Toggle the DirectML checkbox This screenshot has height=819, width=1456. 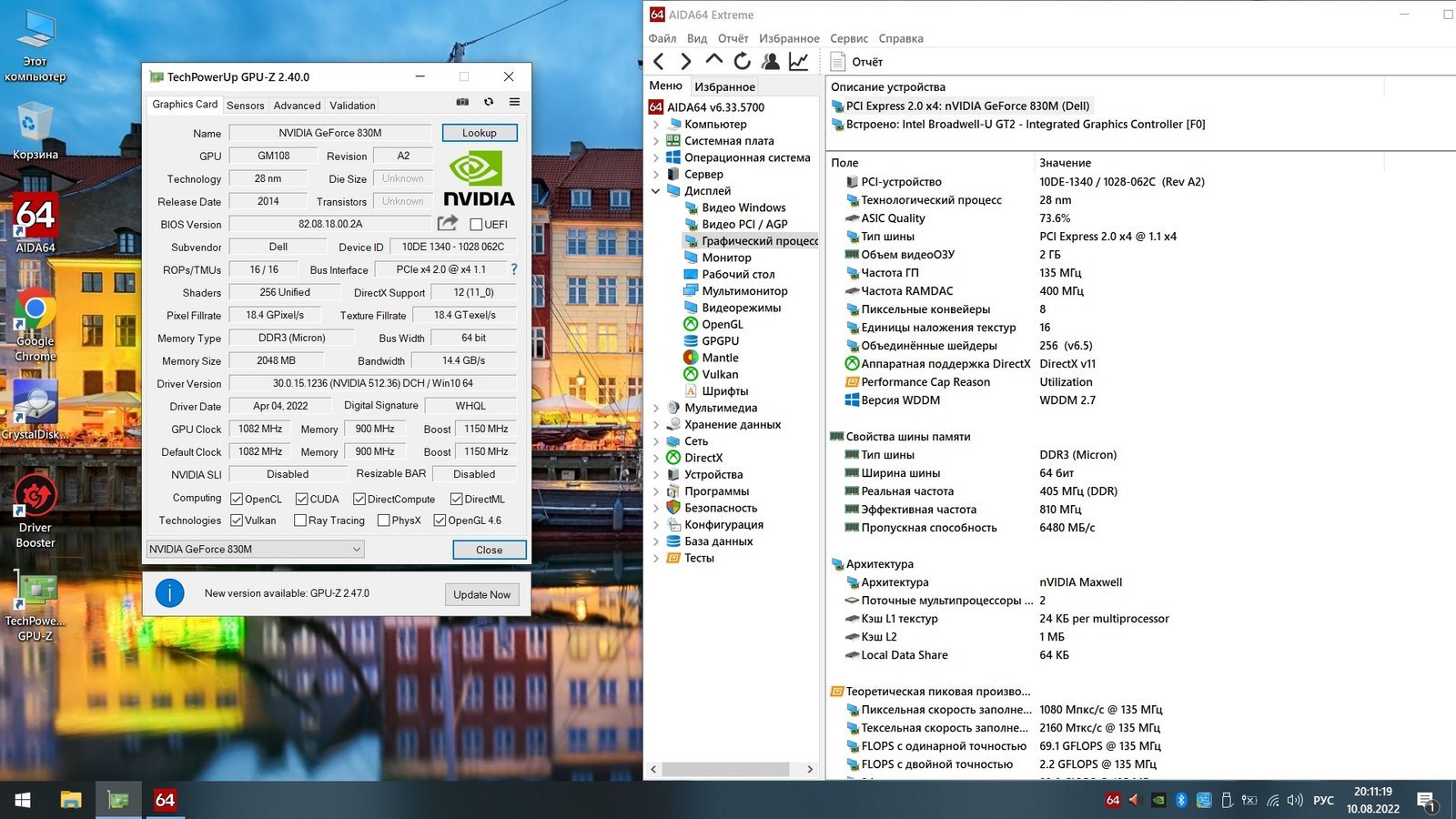click(456, 499)
